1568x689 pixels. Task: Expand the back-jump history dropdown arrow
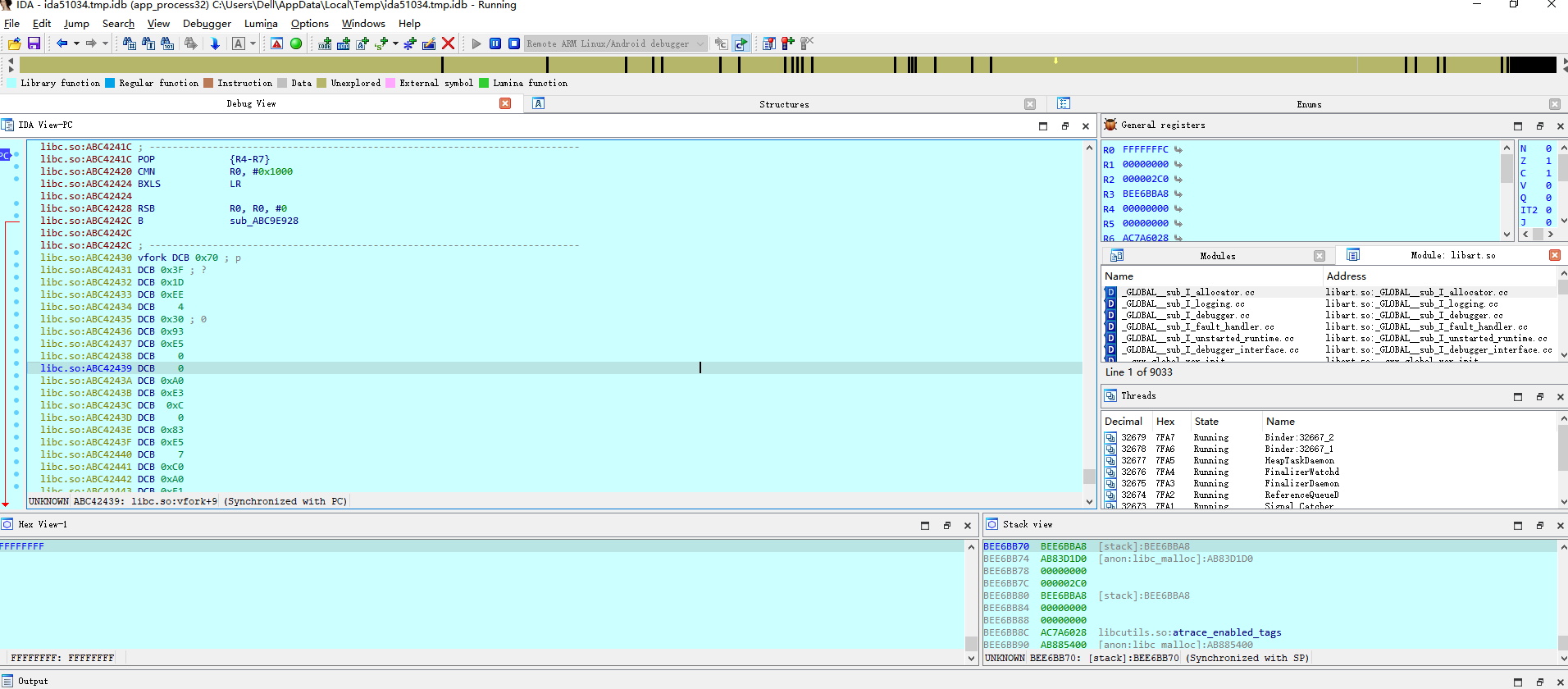tap(76, 43)
